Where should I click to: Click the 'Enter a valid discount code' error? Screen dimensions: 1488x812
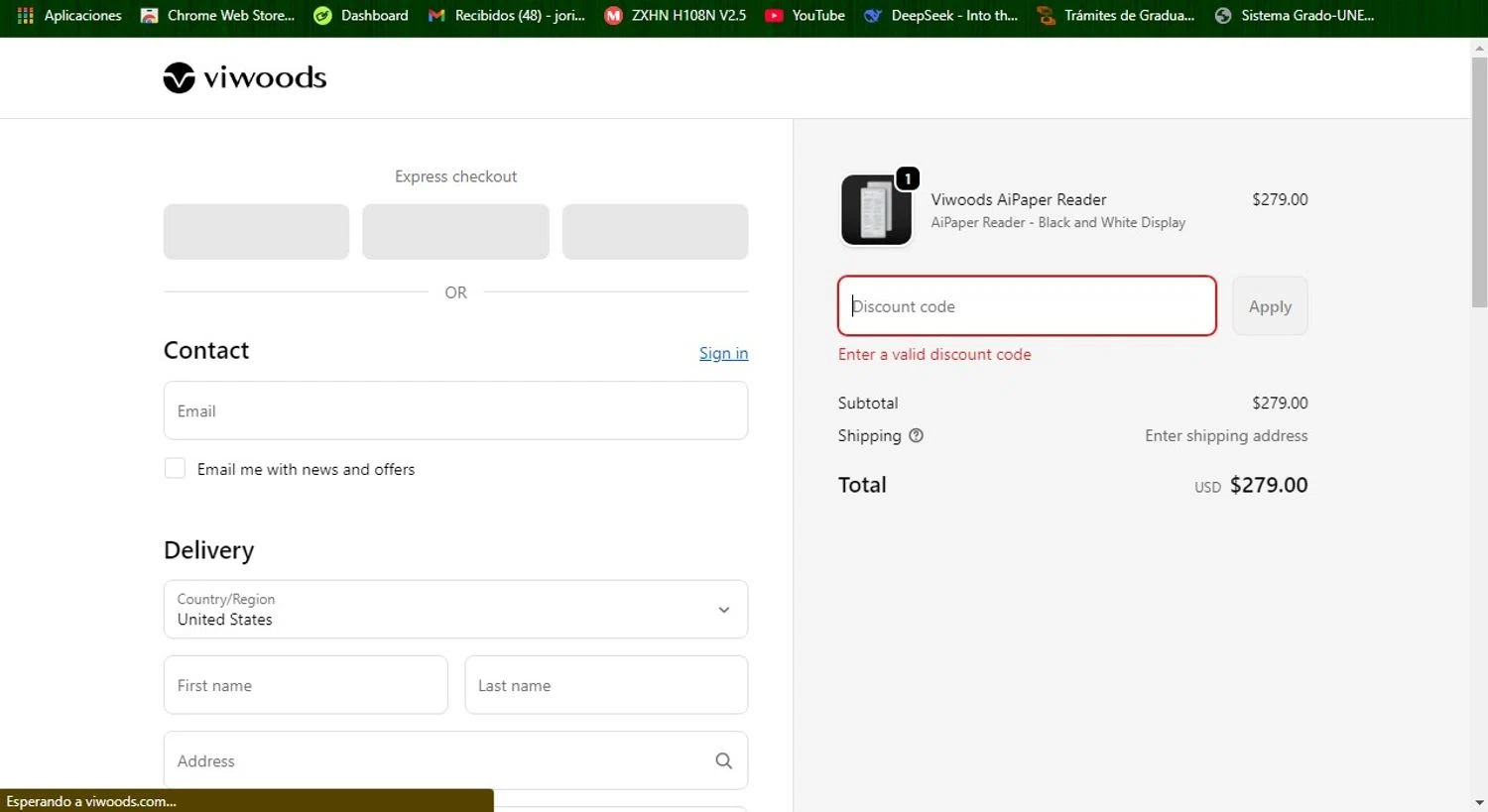[934, 354]
